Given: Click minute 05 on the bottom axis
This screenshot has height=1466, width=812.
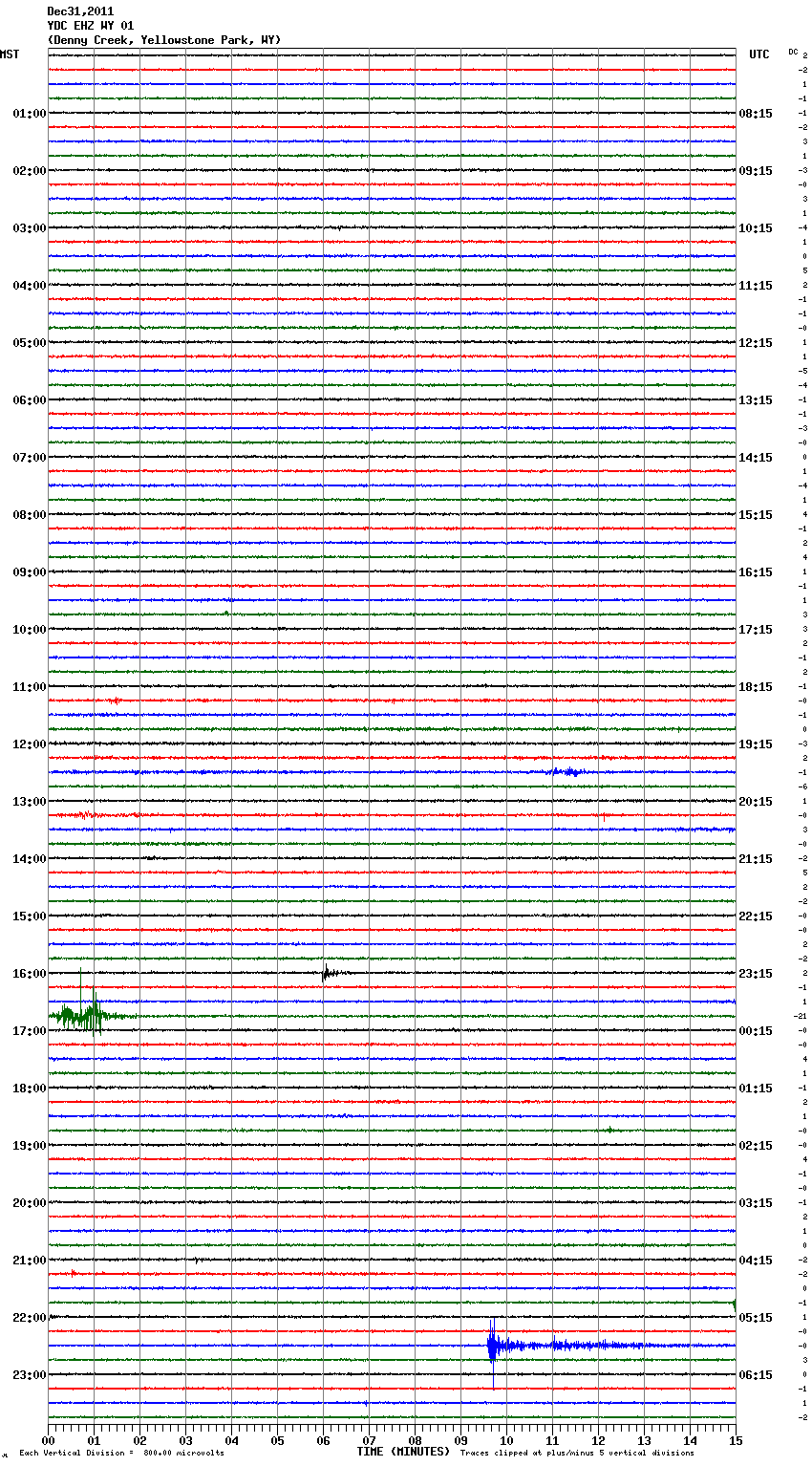Looking at the screenshot, I should click(277, 1440).
